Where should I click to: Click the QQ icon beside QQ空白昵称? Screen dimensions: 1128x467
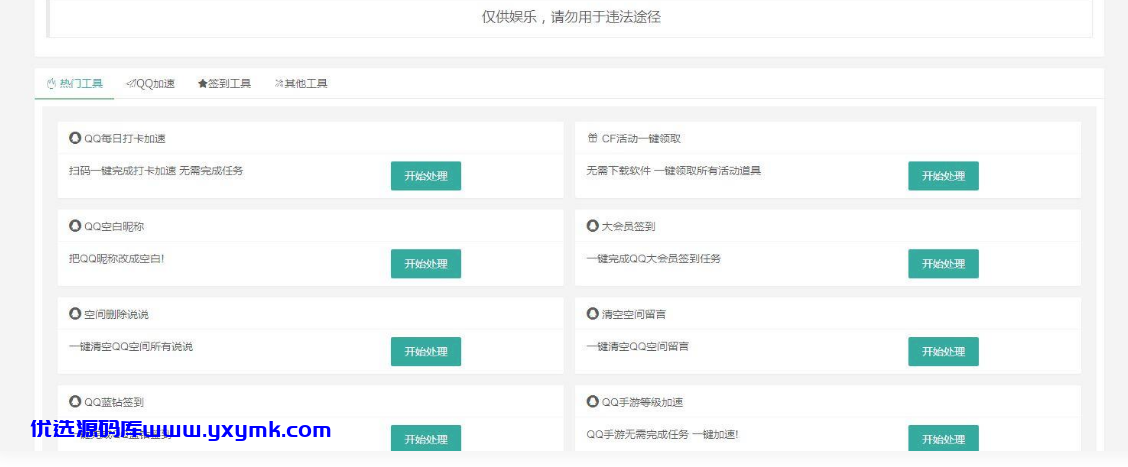click(75, 226)
